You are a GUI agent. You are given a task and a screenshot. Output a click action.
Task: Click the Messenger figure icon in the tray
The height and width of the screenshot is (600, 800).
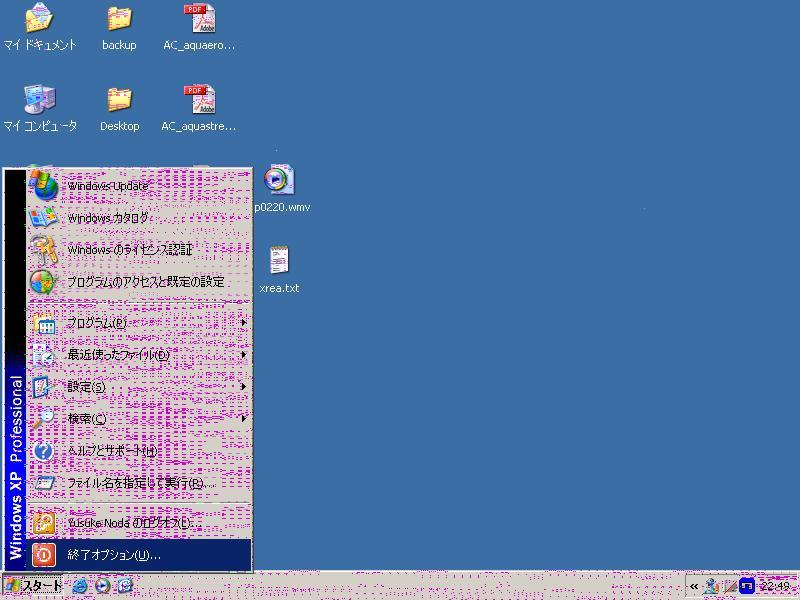coord(711,586)
